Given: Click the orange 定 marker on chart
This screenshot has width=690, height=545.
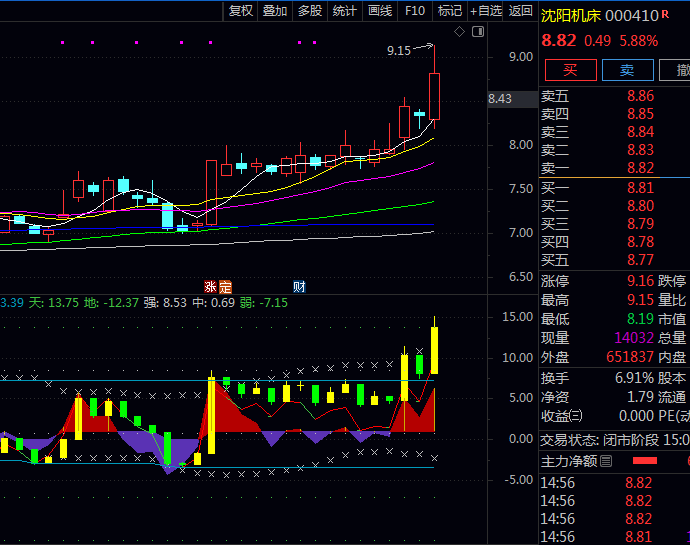Looking at the screenshot, I should [225, 286].
